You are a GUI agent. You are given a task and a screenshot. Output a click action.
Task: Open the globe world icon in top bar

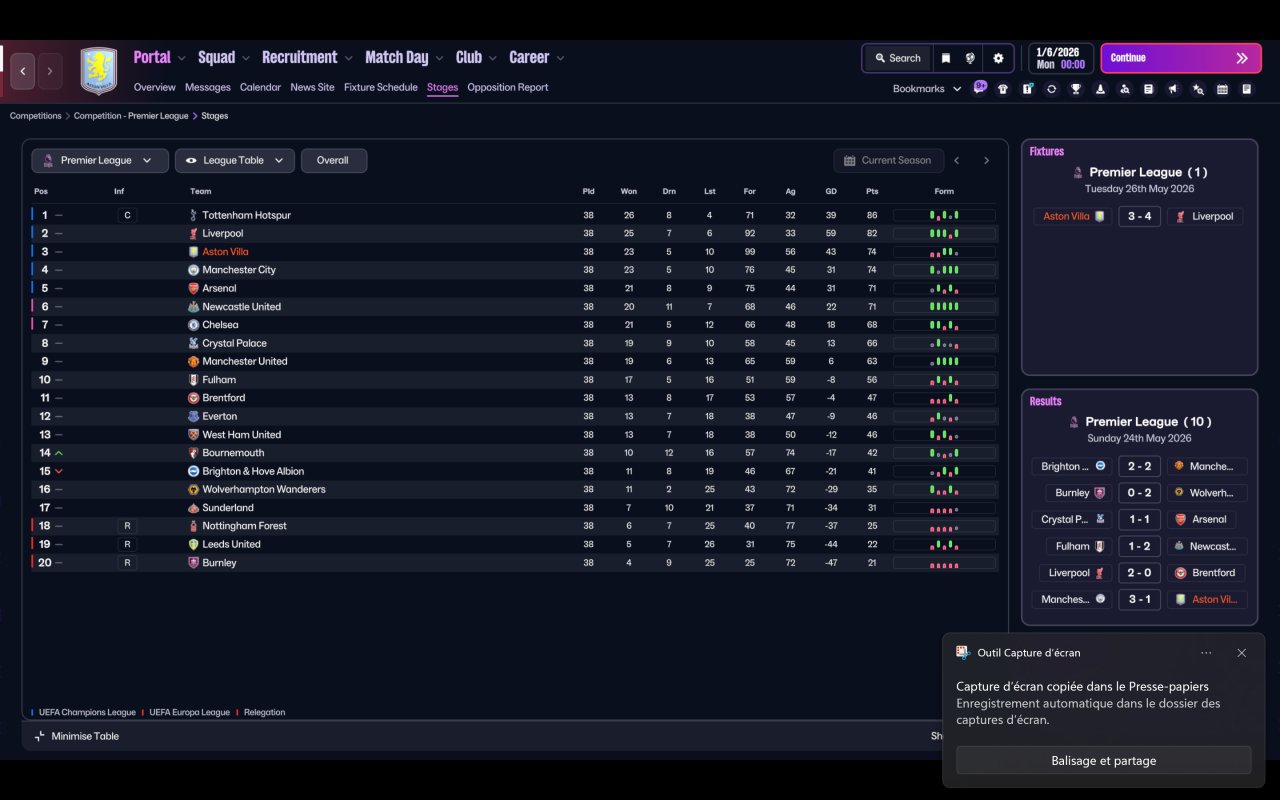click(x=970, y=58)
